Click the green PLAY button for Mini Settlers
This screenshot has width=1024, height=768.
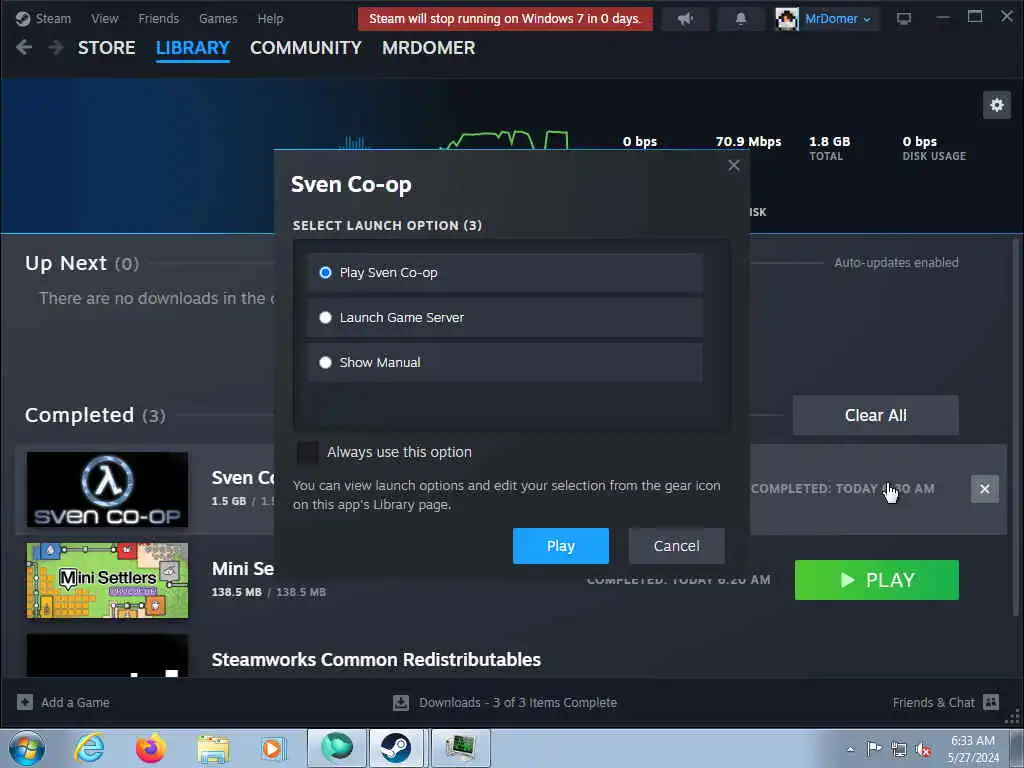876,580
